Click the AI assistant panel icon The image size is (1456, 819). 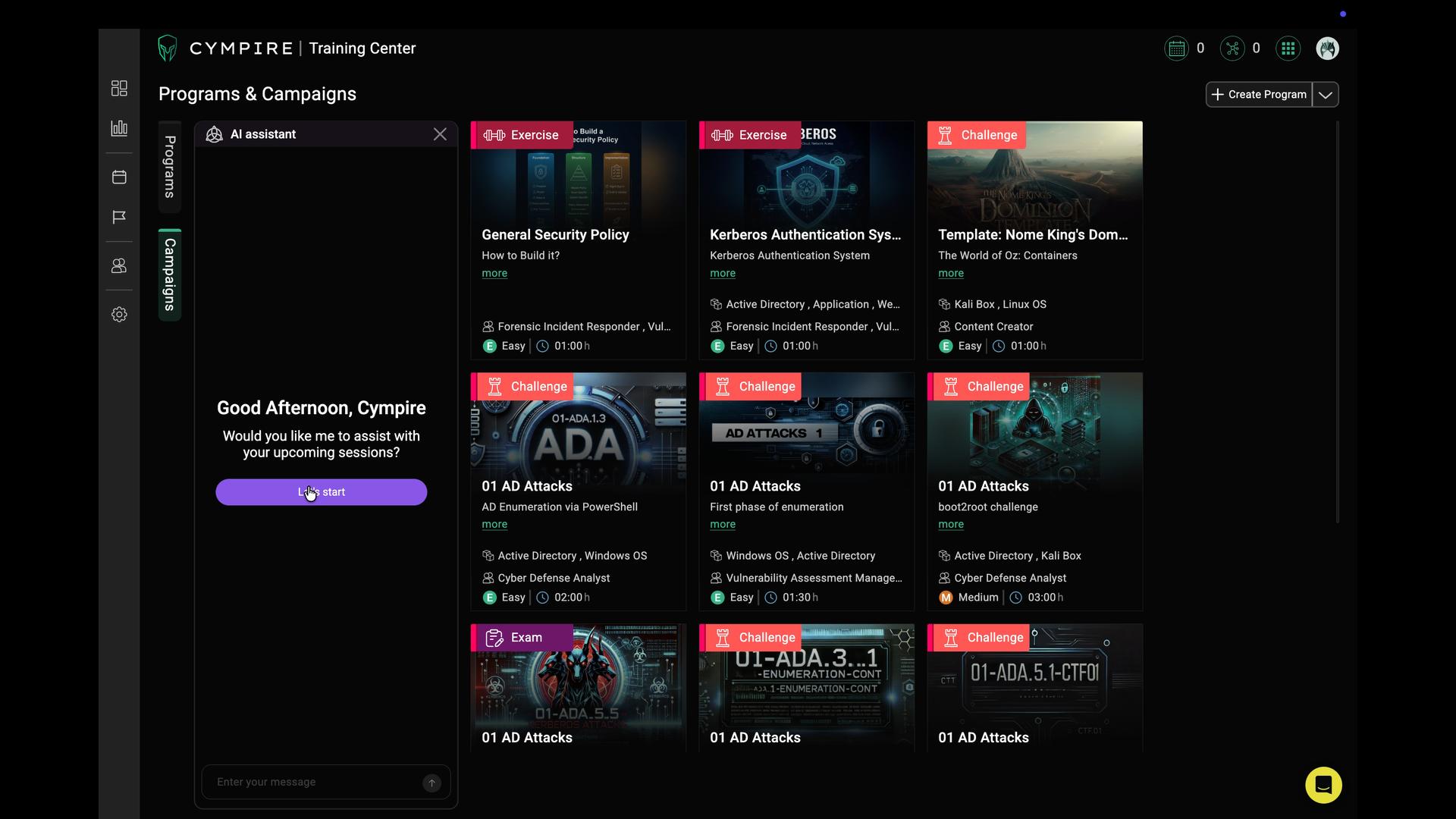click(215, 134)
